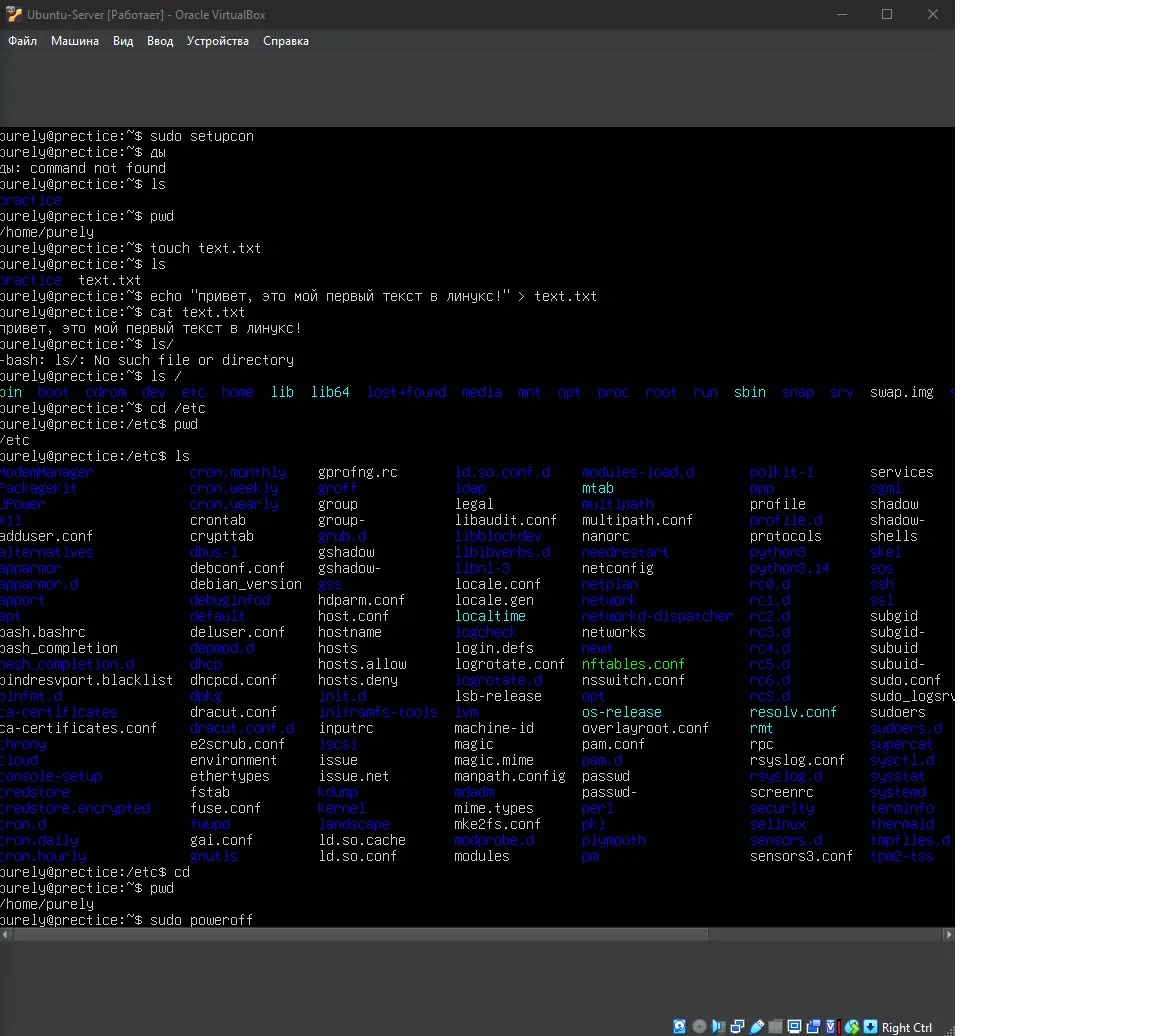Image resolution: width=1152 pixels, height=1036 pixels.
Task: Click the optical disk indicator in status bar
Action: pyautogui.click(x=699, y=1026)
